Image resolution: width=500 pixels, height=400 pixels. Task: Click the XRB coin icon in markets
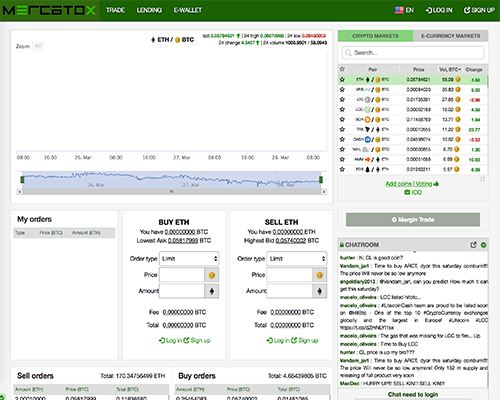coord(367,90)
